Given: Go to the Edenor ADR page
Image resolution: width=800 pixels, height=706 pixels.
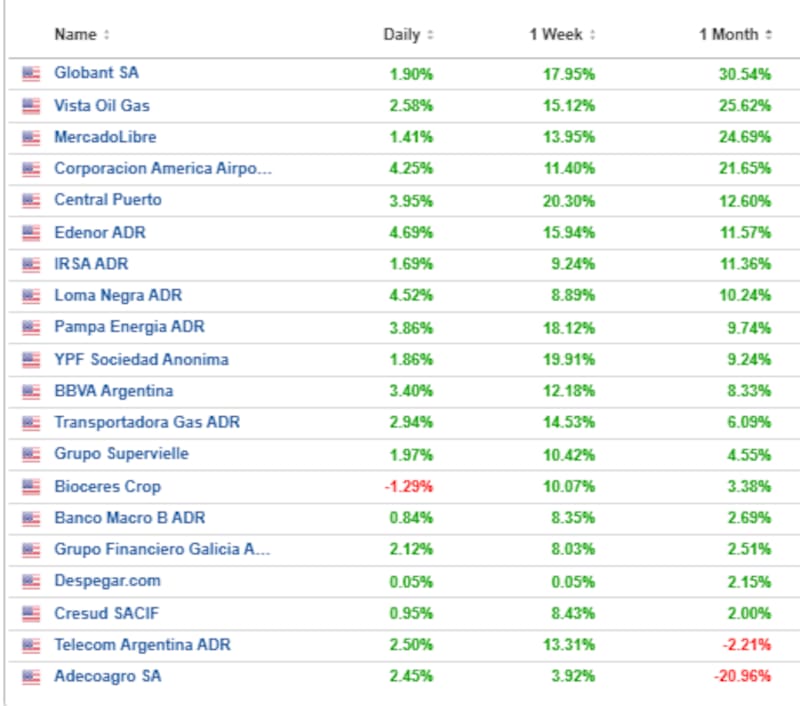Looking at the screenshot, I should tap(100, 232).
